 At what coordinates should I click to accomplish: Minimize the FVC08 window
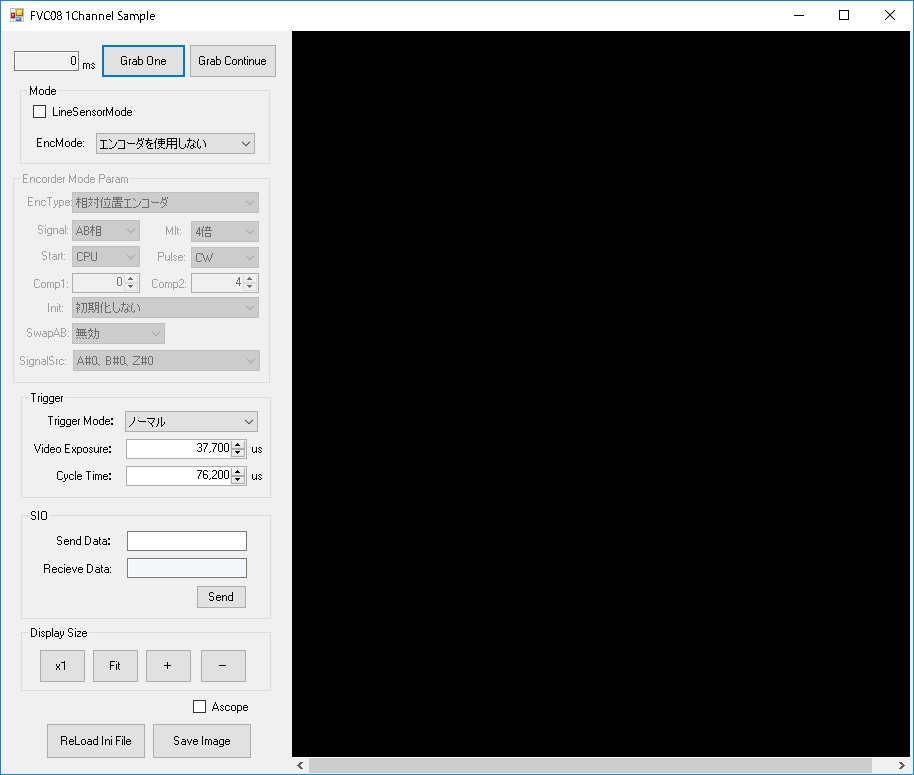coord(799,15)
